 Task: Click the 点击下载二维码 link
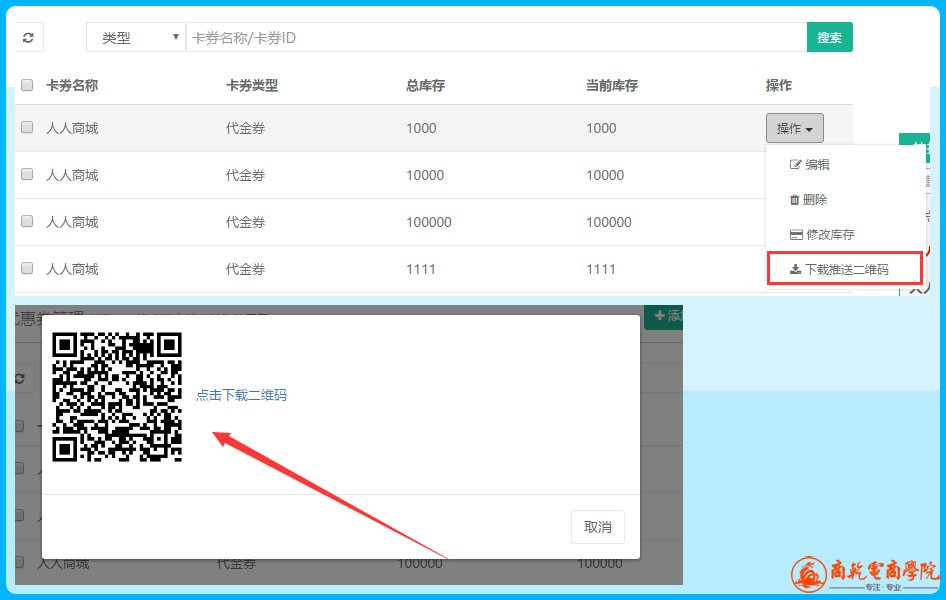[241, 395]
